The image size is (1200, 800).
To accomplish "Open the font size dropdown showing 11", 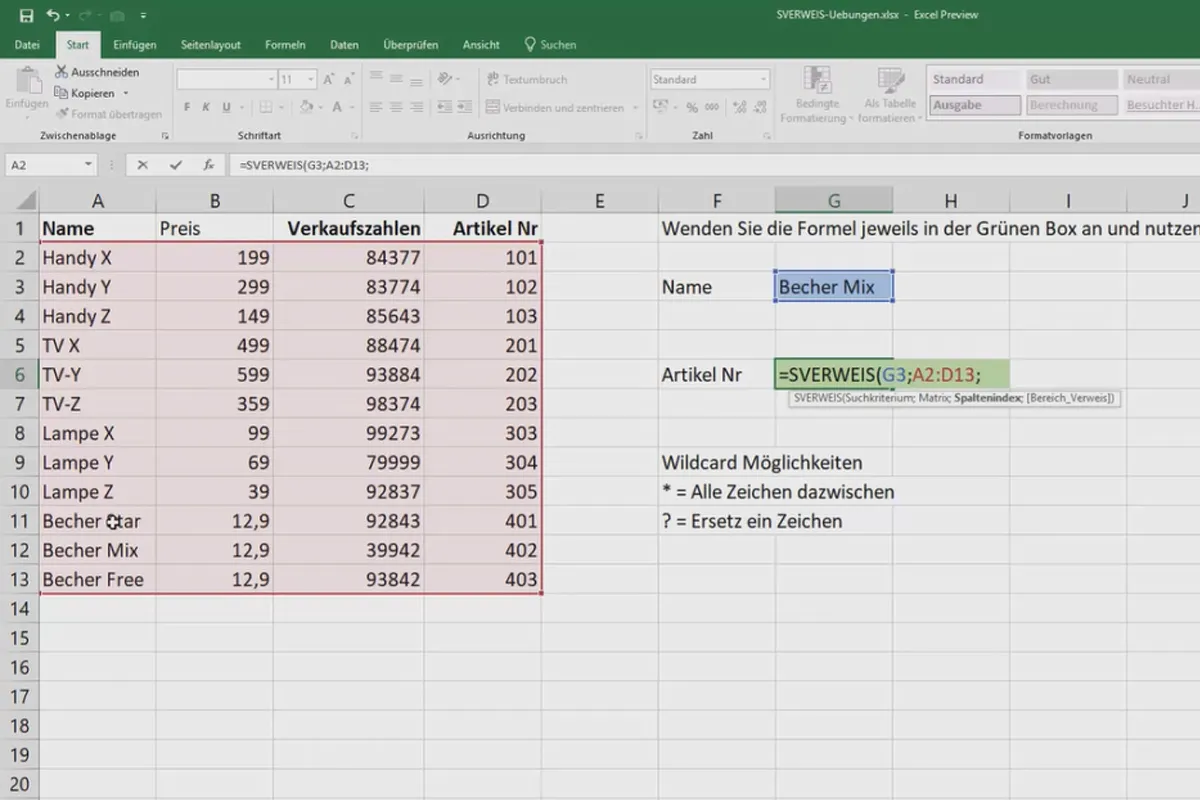I will click(298, 79).
